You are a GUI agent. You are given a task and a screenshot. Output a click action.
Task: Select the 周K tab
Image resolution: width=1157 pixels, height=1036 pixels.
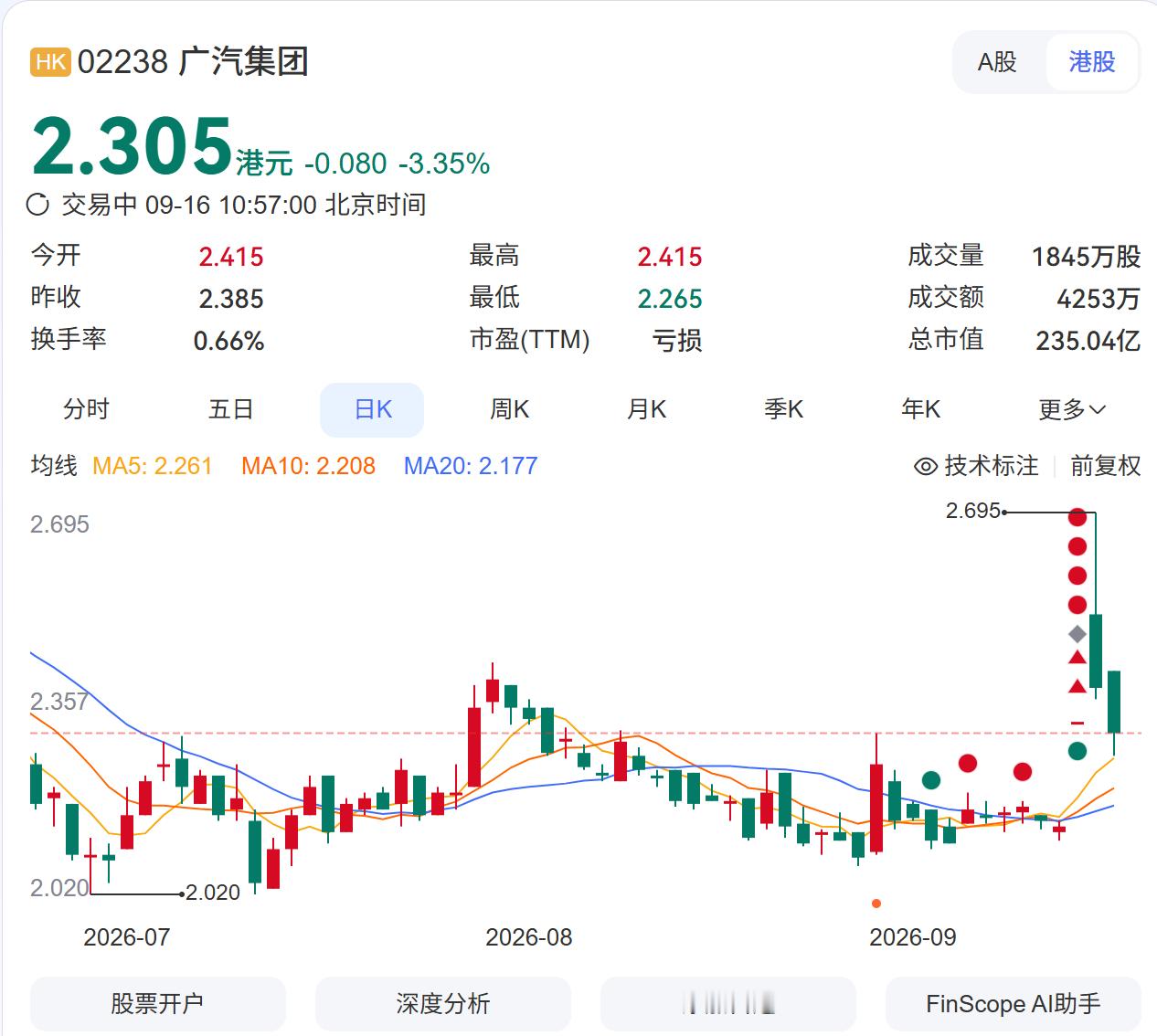(510, 409)
